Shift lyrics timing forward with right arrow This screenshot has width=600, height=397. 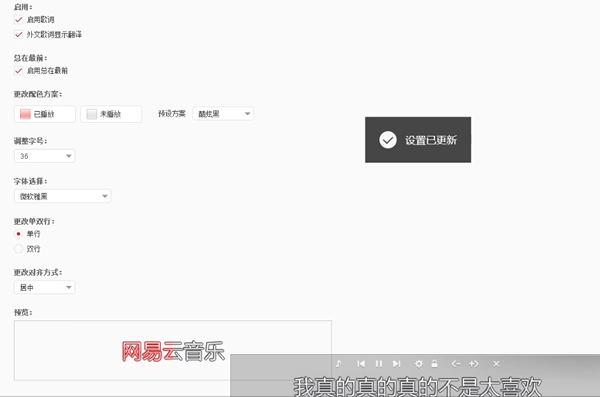tap(474, 364)
